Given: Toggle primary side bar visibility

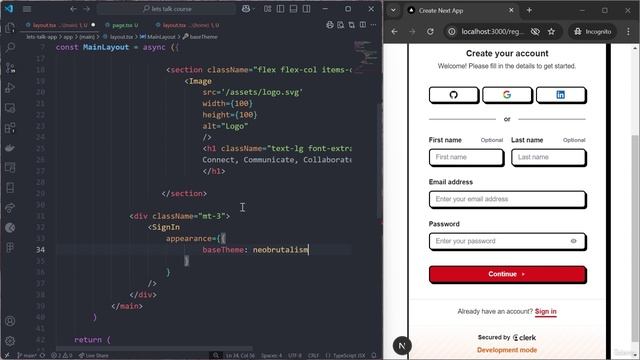Looking at the screenshot, I should [280, 9].
